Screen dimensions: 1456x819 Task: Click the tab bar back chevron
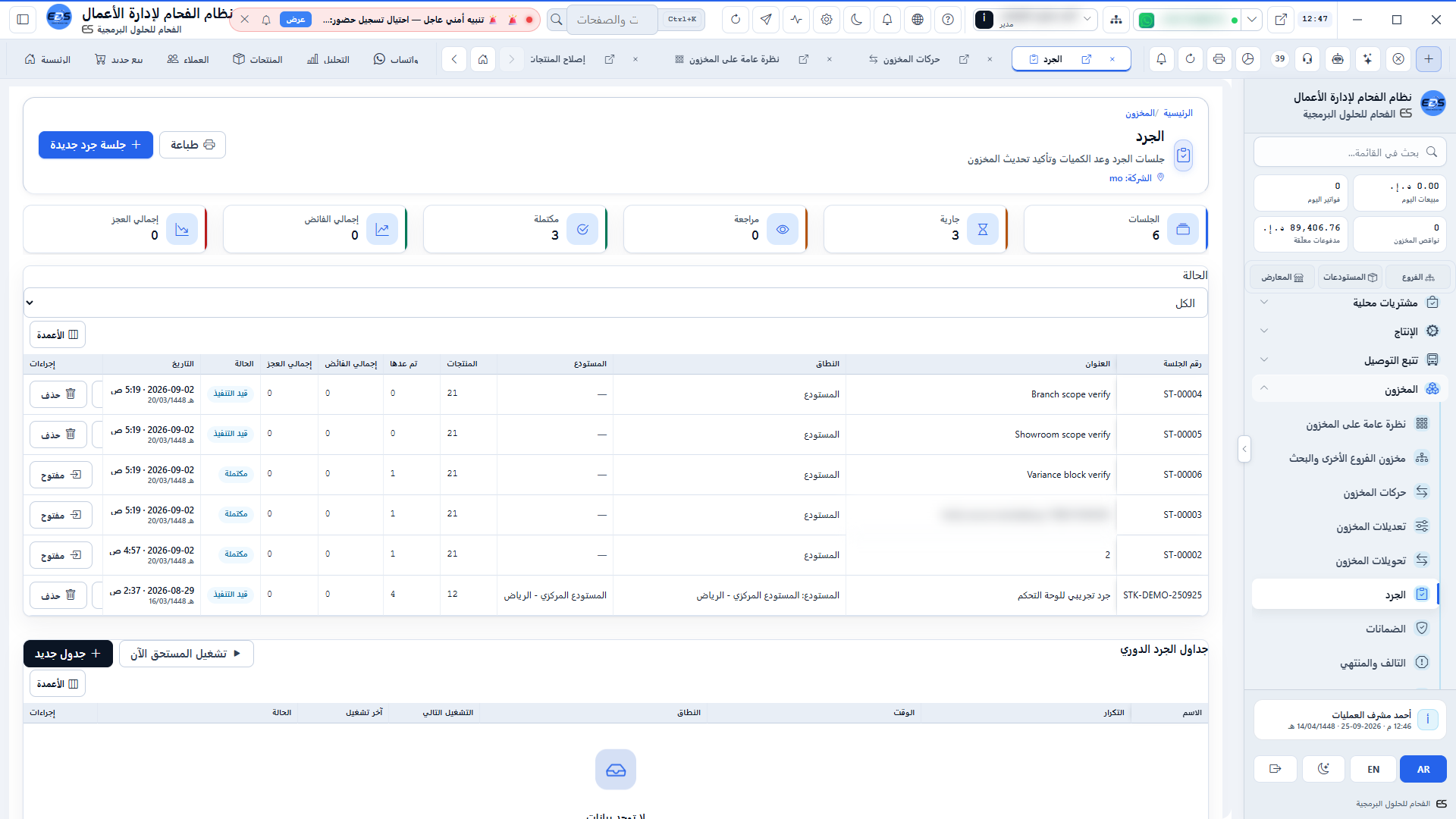tap(454, 59)
